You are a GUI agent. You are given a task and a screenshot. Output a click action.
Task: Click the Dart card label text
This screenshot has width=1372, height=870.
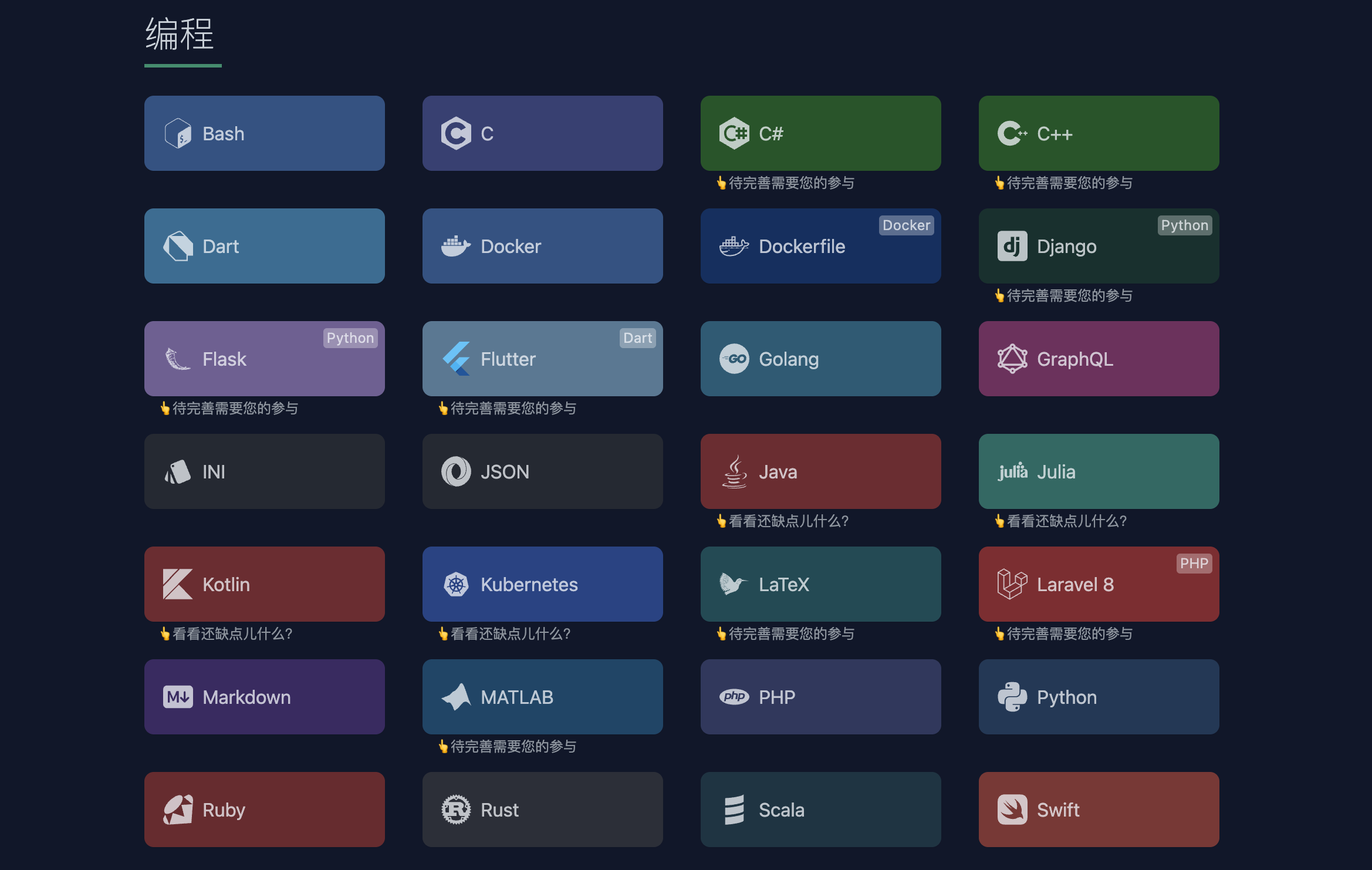coord(221,246)
